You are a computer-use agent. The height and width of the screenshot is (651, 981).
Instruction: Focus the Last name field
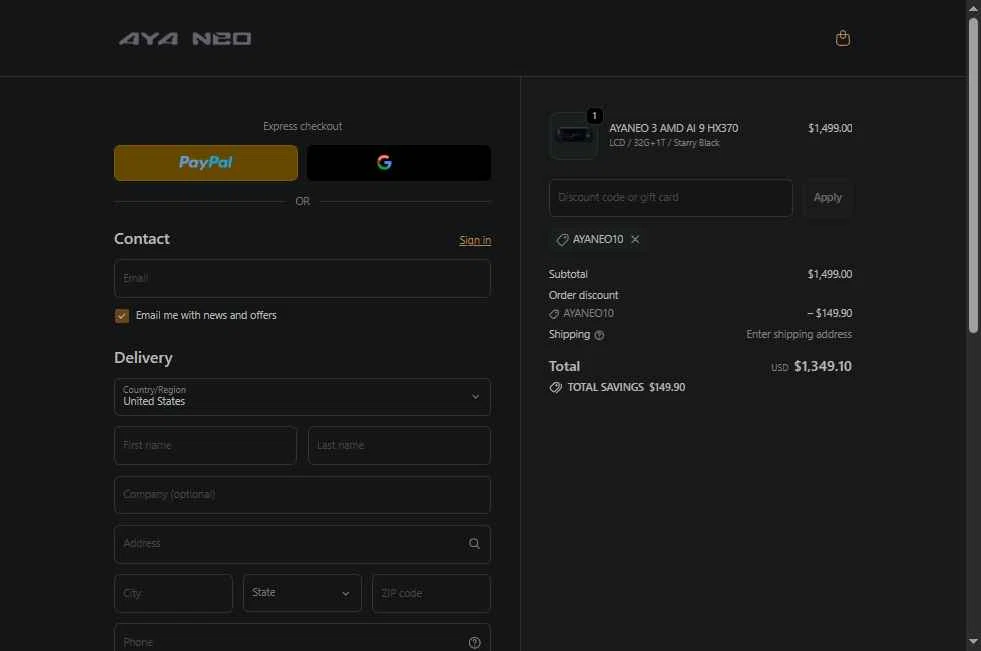pos(399,445)
